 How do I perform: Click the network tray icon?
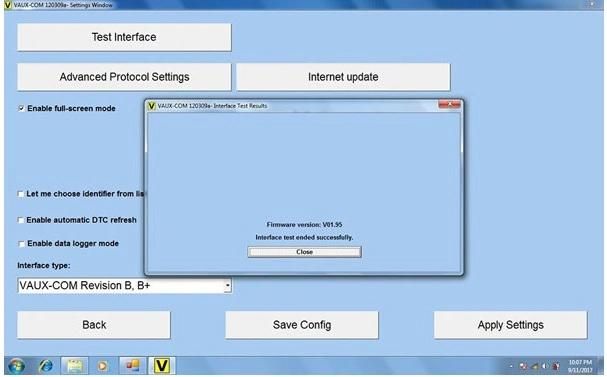pos(535,366)
